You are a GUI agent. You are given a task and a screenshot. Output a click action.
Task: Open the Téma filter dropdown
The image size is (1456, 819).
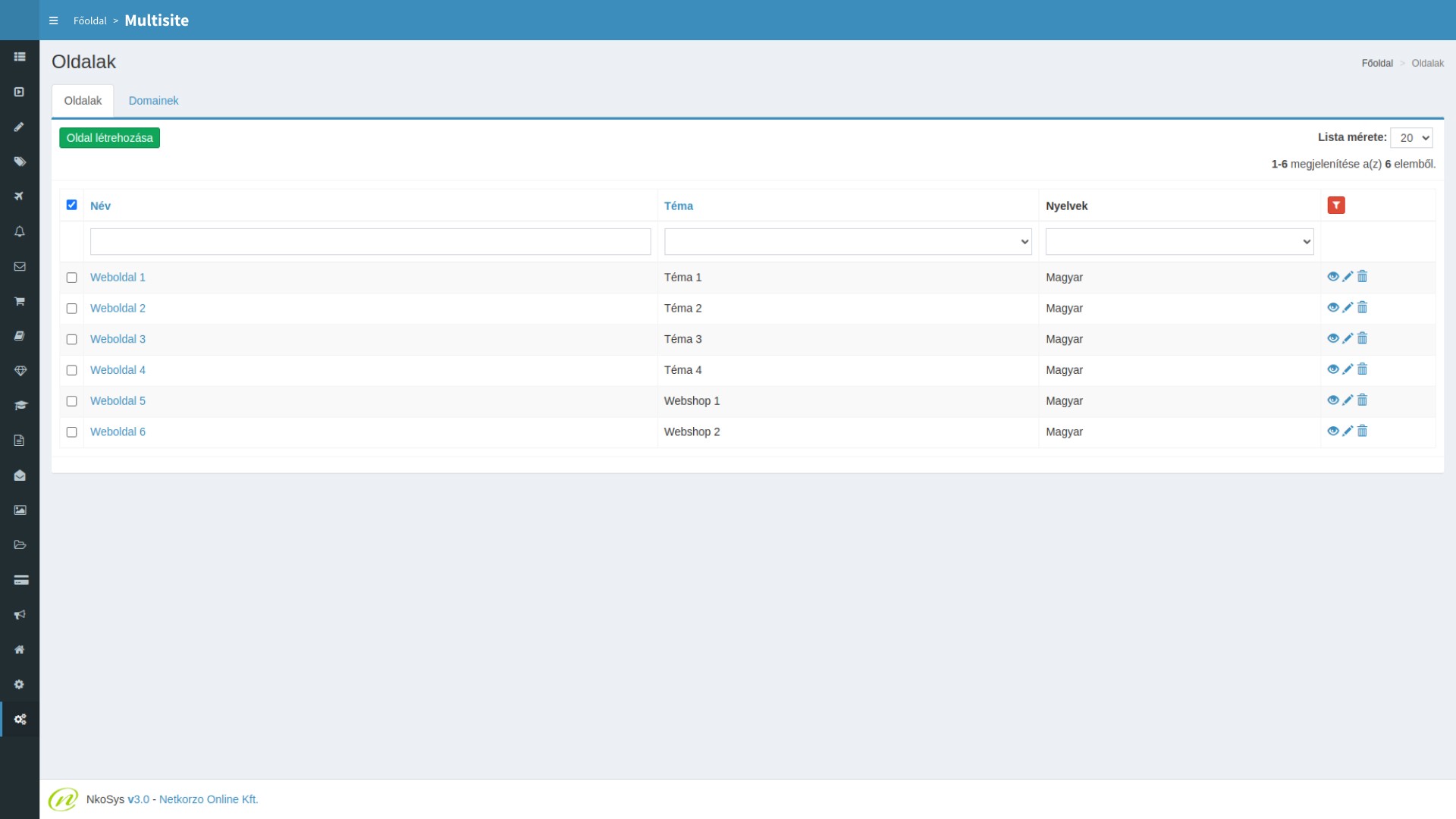847,242
